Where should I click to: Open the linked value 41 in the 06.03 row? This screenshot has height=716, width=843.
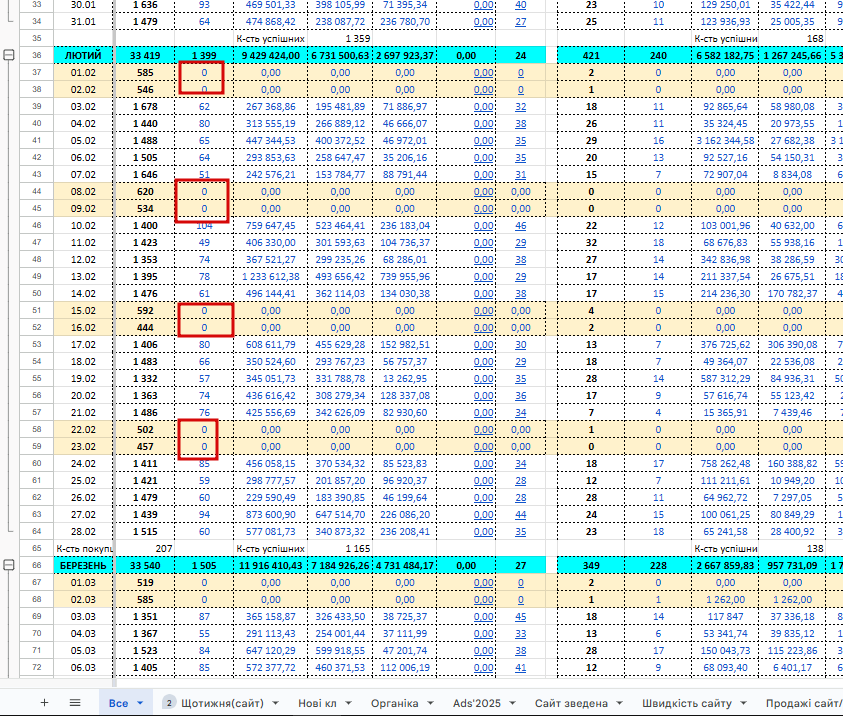[x=520, y=668]
